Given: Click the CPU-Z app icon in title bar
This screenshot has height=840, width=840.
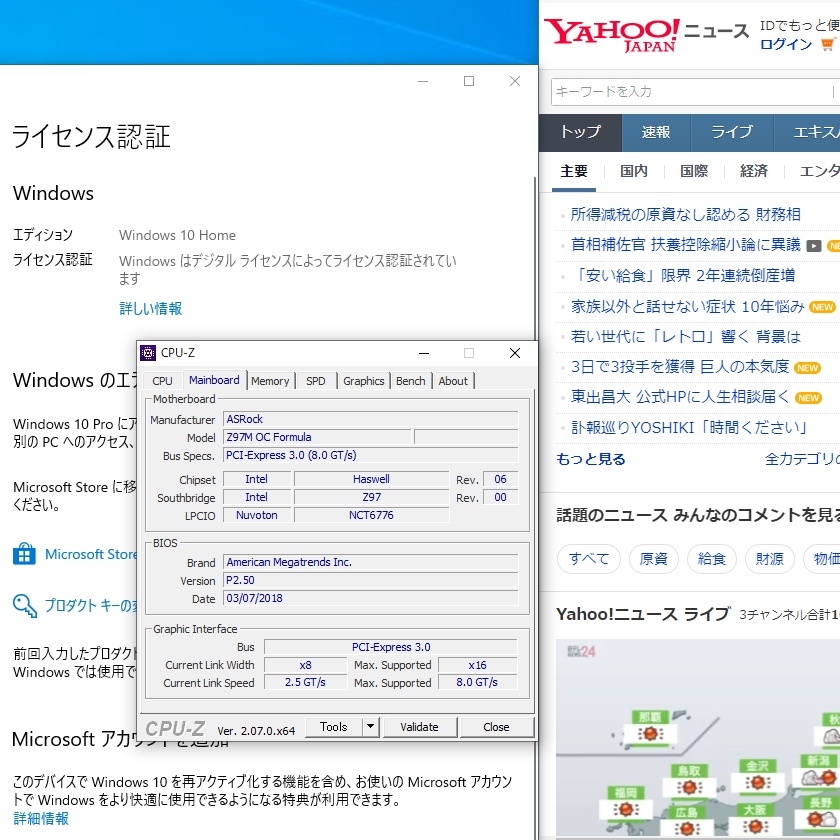Looking at the screenshot, I should (147, 353).
